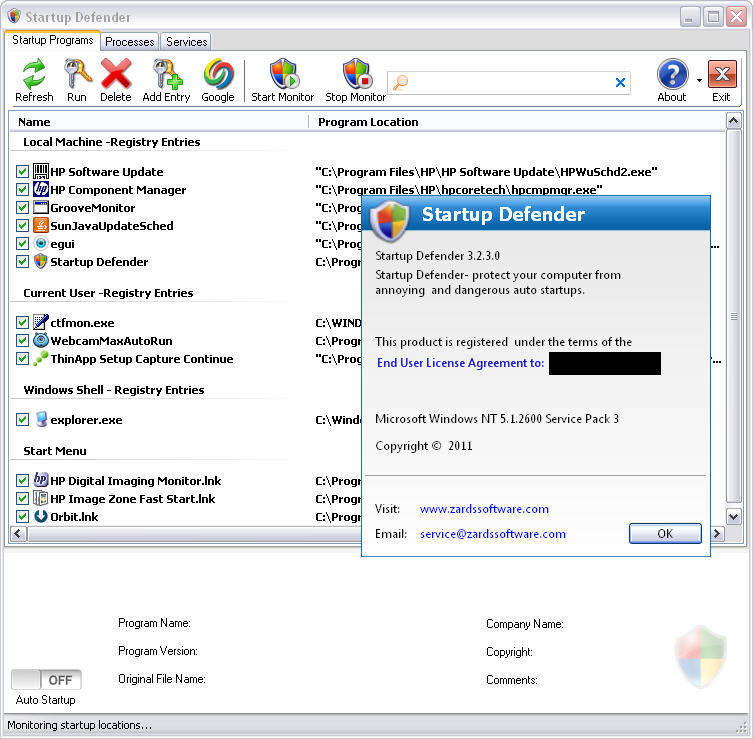This screenshot has width=753, height=739.
Task: Click the ThinApp Setup Capture icon
Action: (x=41, y=358)
